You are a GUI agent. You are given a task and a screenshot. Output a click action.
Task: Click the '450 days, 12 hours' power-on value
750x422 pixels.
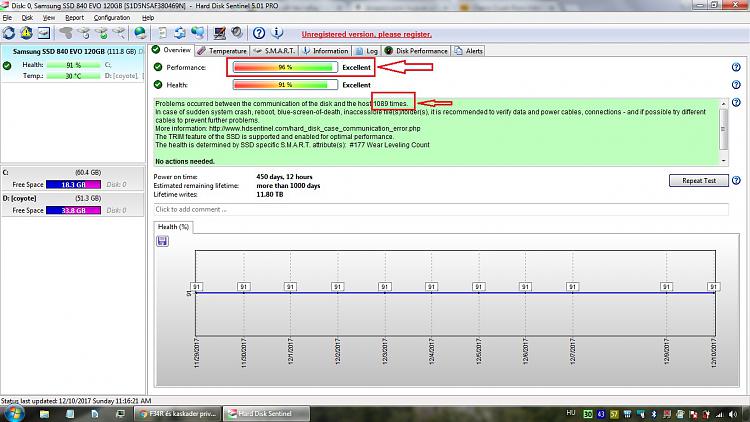click(x=284, y=177)
